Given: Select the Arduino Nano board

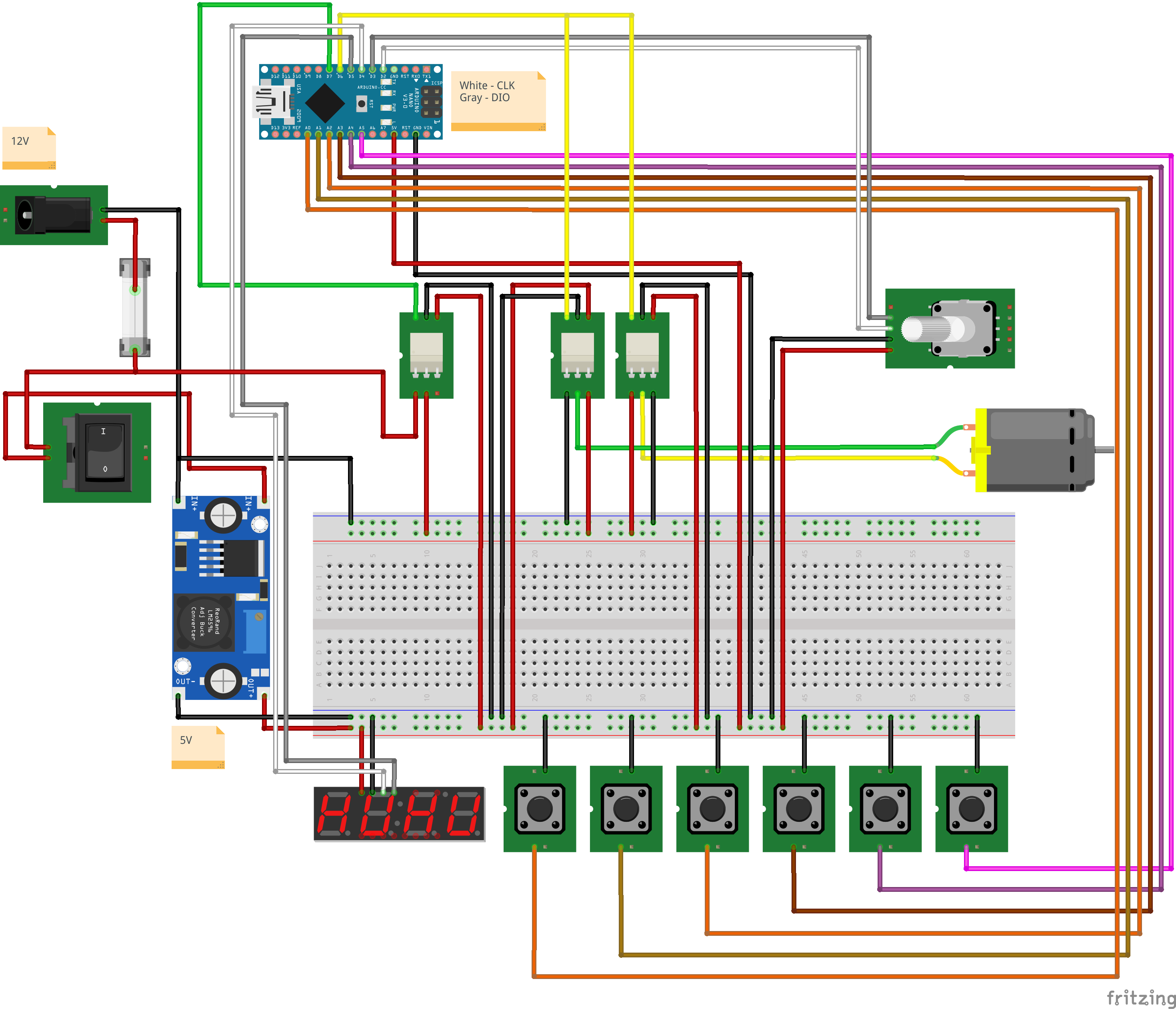Looking at the screenshot, I should pos(350,102).
